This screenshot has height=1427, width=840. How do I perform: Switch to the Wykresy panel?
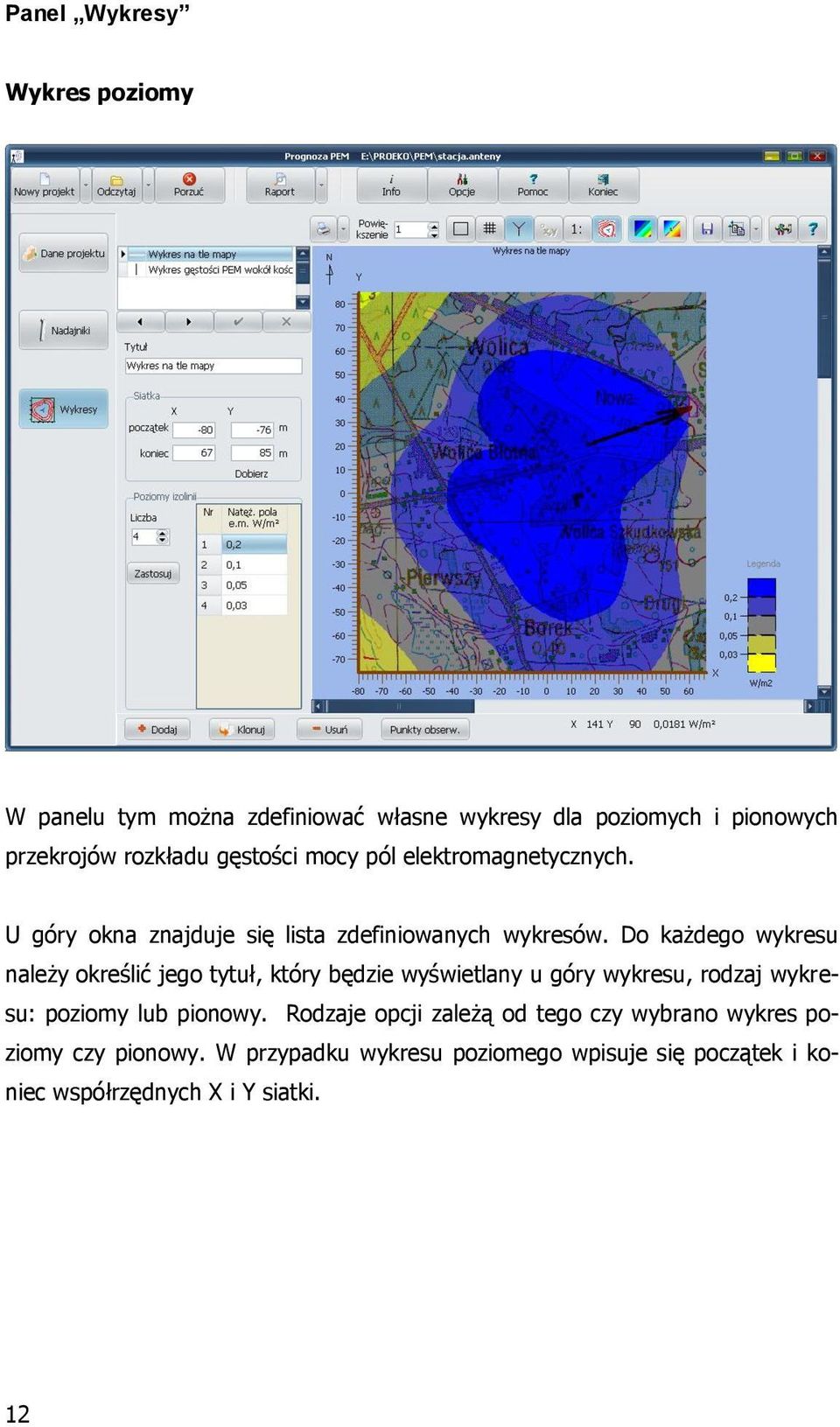tap(64, 409)
